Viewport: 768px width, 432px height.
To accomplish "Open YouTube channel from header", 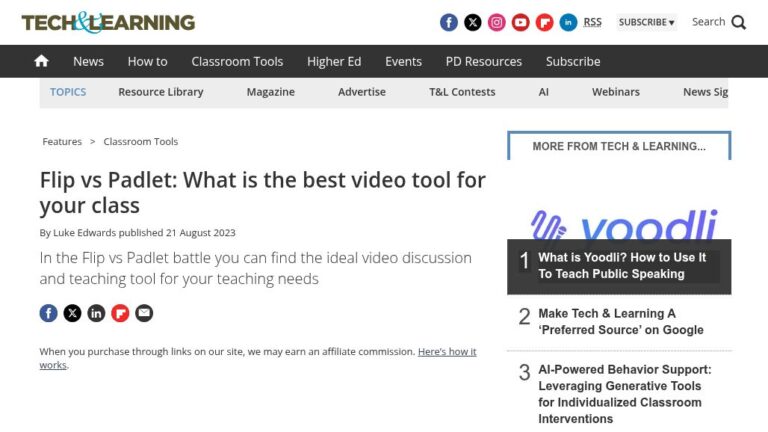I will click(521, 22).
